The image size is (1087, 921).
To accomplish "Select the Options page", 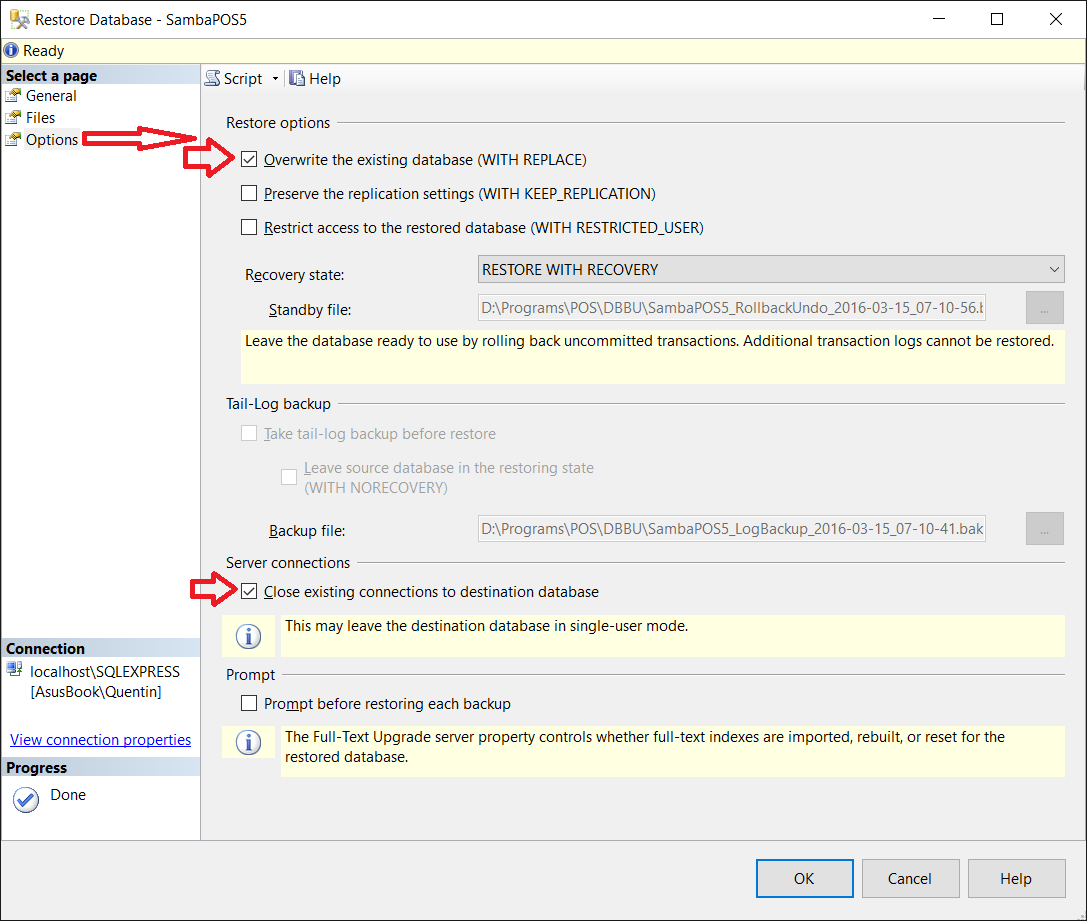I will [x=51, y=139].
